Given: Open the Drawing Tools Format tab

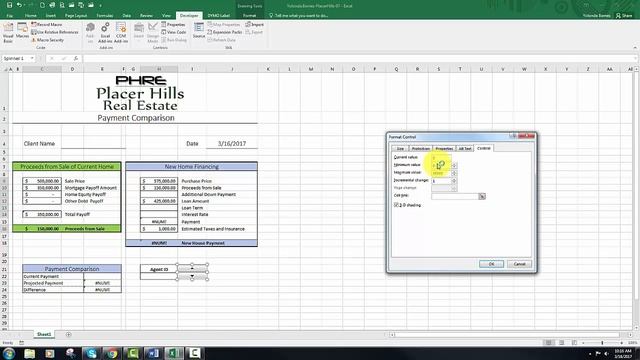Looking at the screenshot, I should pos(249,16).
